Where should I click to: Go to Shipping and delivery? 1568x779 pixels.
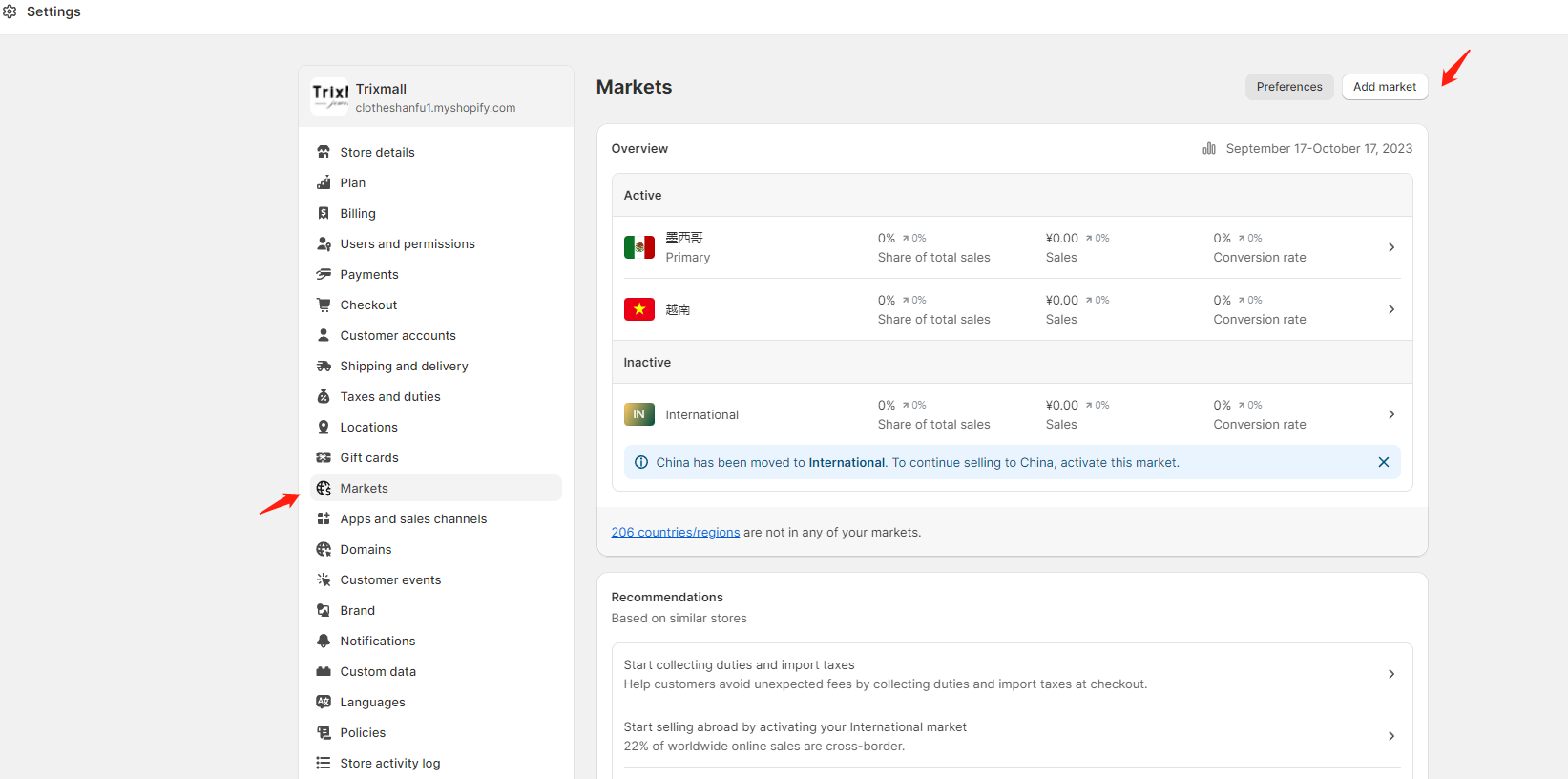coord(436,366)
